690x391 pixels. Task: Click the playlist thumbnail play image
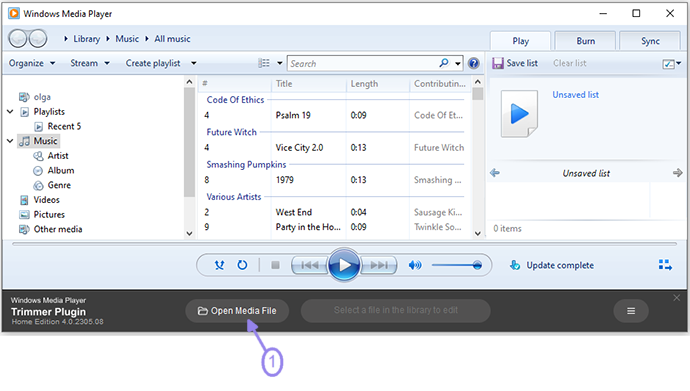click(519, 114)
